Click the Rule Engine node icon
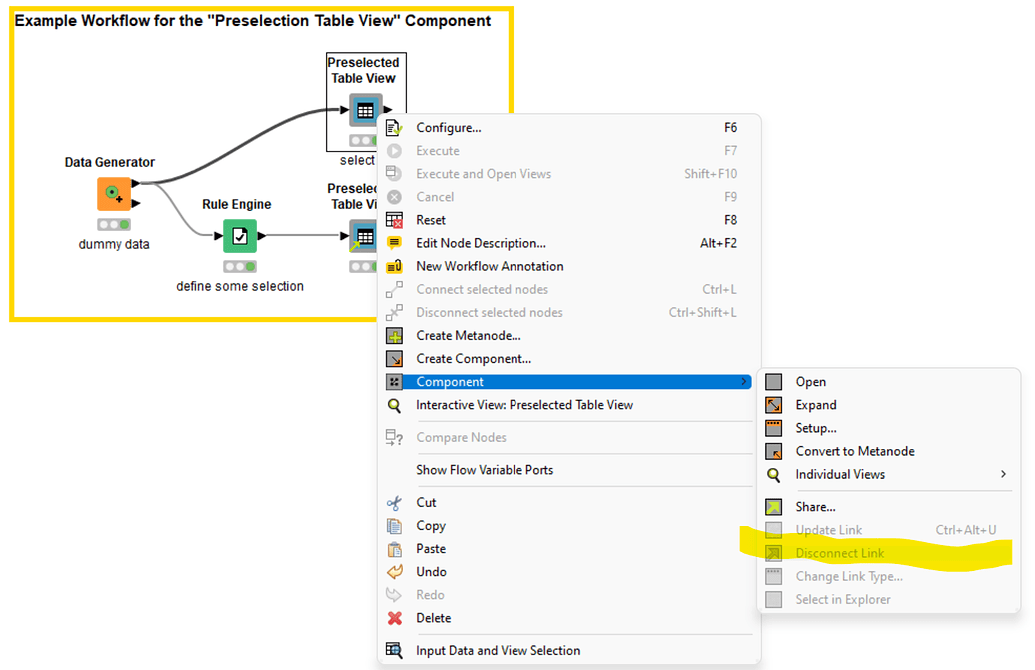Image resolution: width=1035 pixels, height=670 pixels. pos(239,235)
